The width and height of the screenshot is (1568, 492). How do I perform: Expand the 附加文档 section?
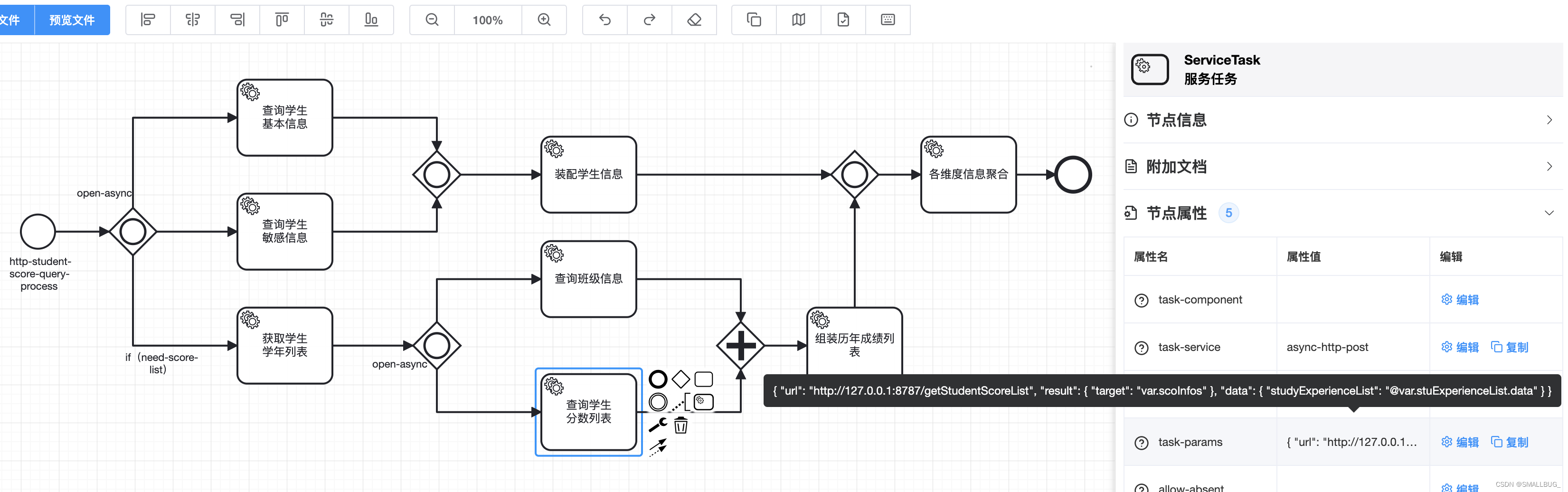tap(1343, 166)
